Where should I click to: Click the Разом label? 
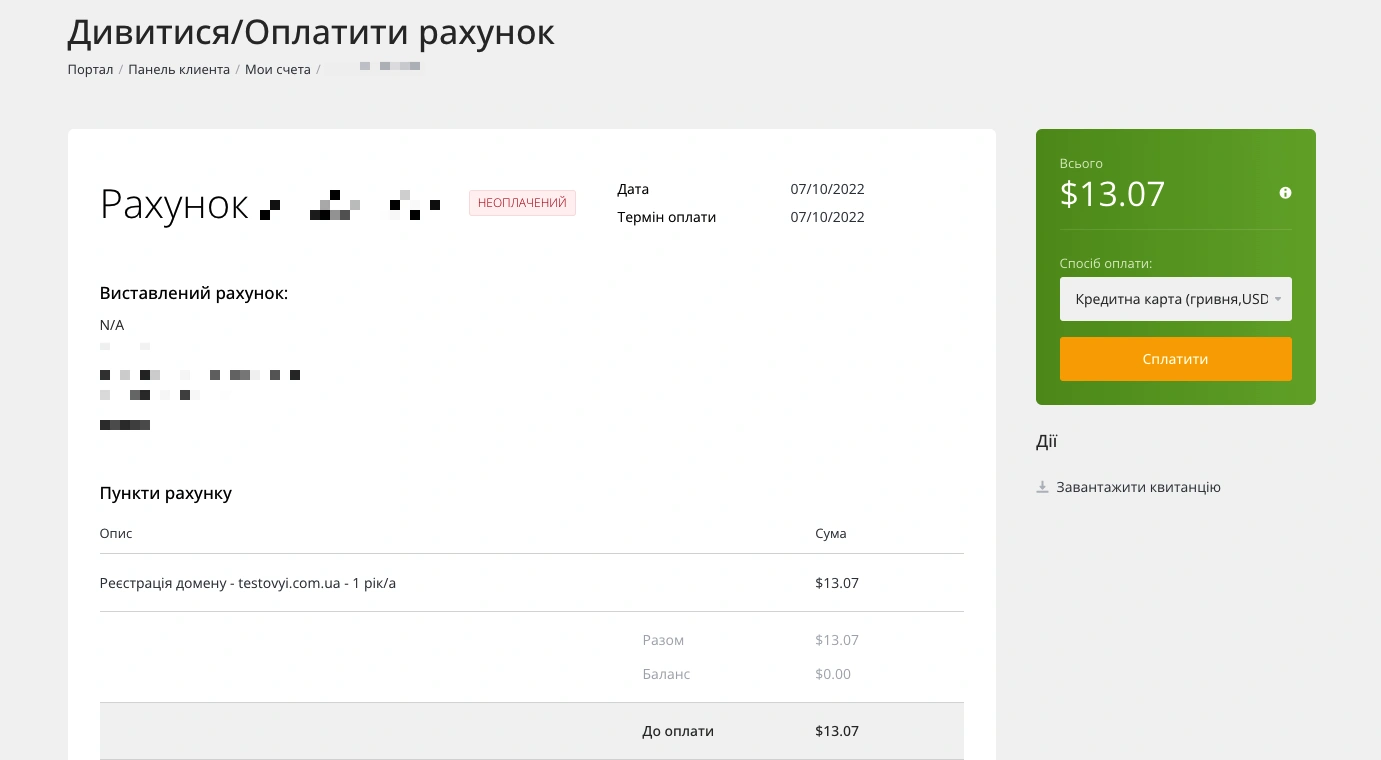tap(663, 640)
